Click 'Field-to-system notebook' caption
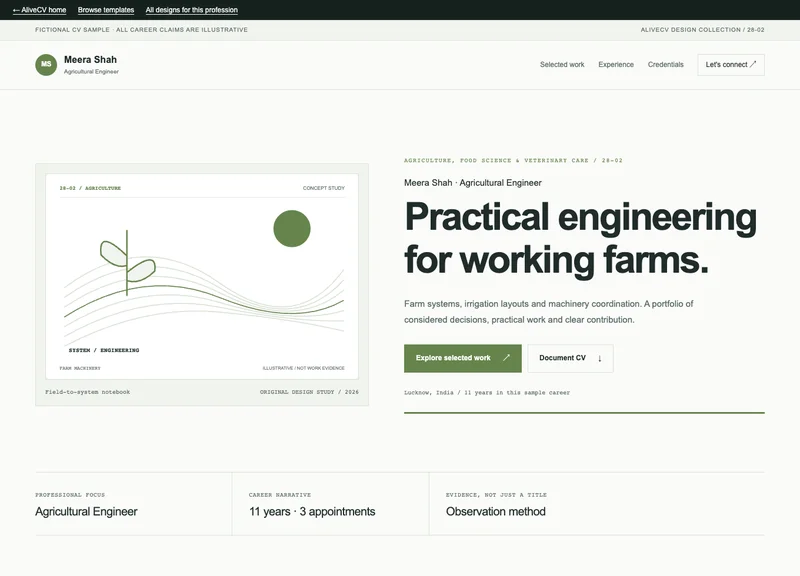The image size is (800, 576). (87, 392)
